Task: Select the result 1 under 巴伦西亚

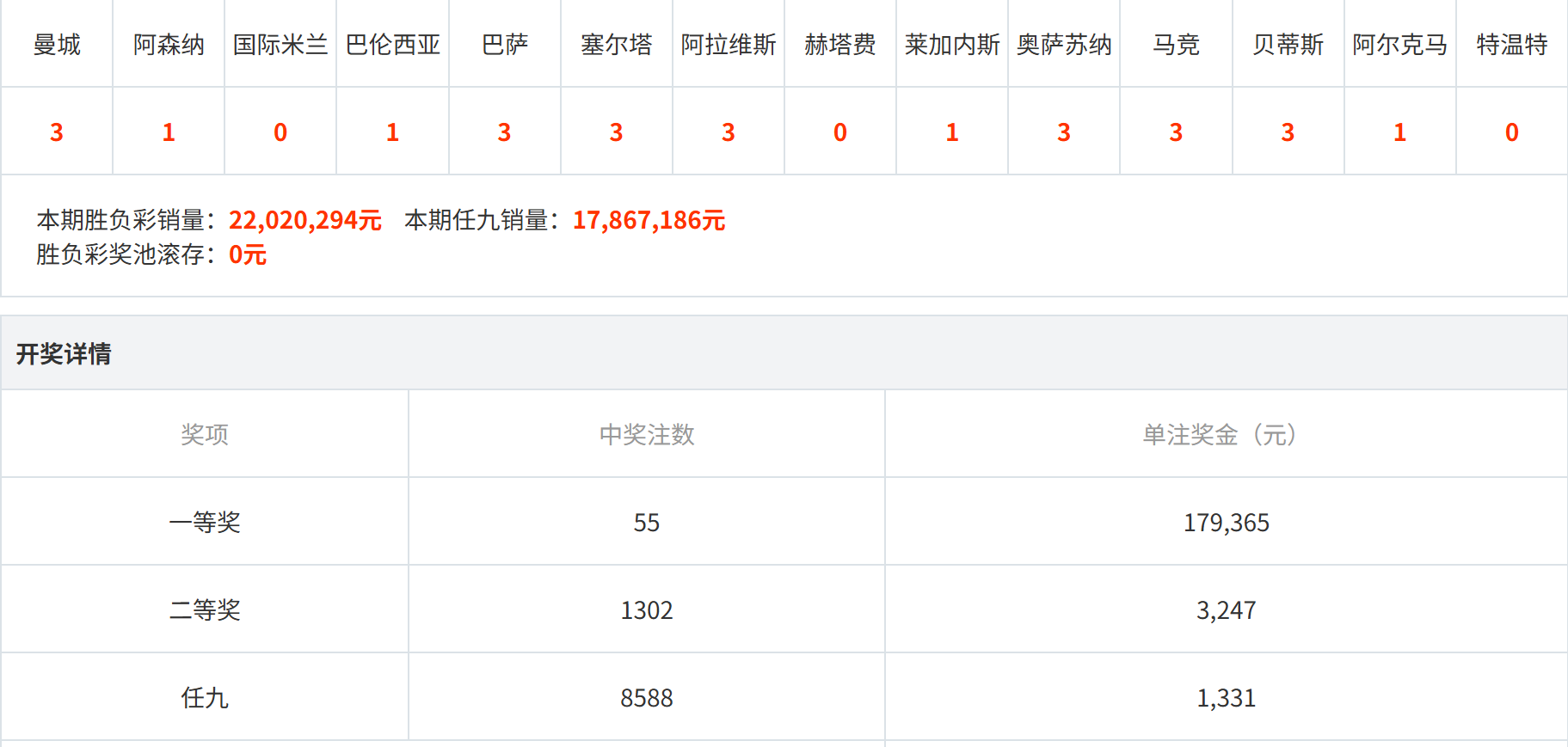Action: pyautogui.click(x=393, y=132)
